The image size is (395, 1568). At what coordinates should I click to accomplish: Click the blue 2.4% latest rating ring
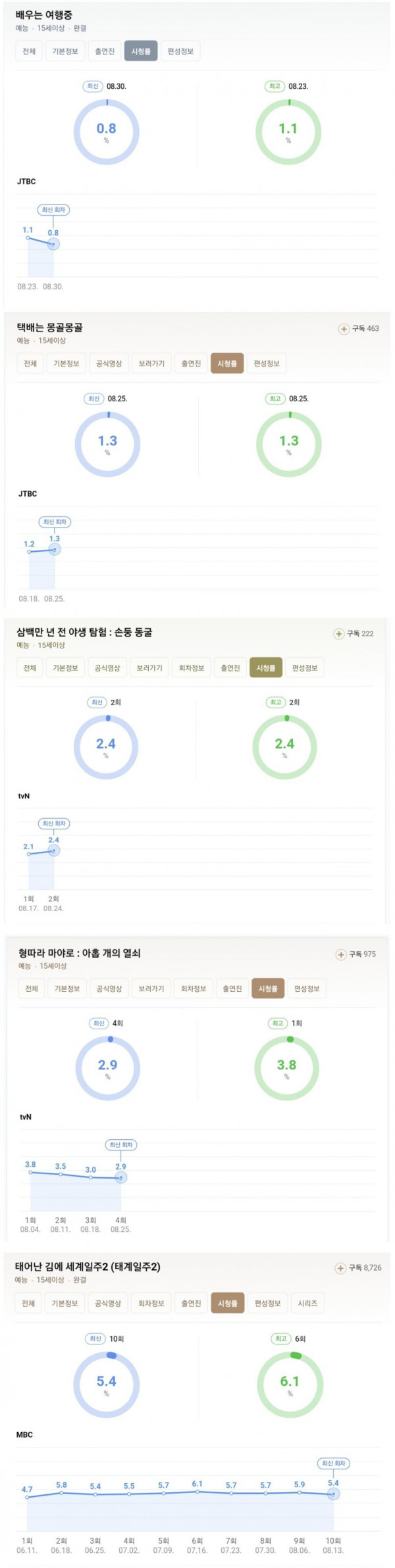pos(106,747)
